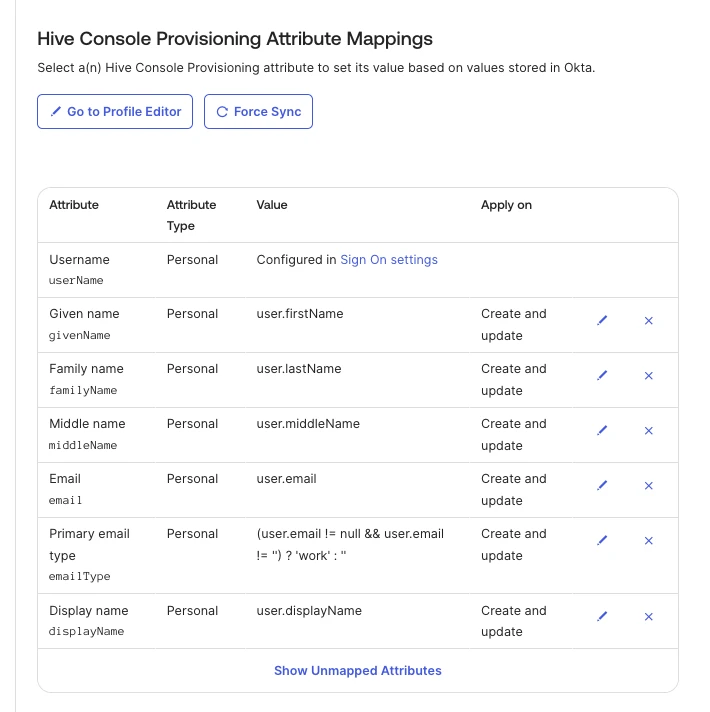Click the emailType expression value
The image size is (710, 712).
350,544
